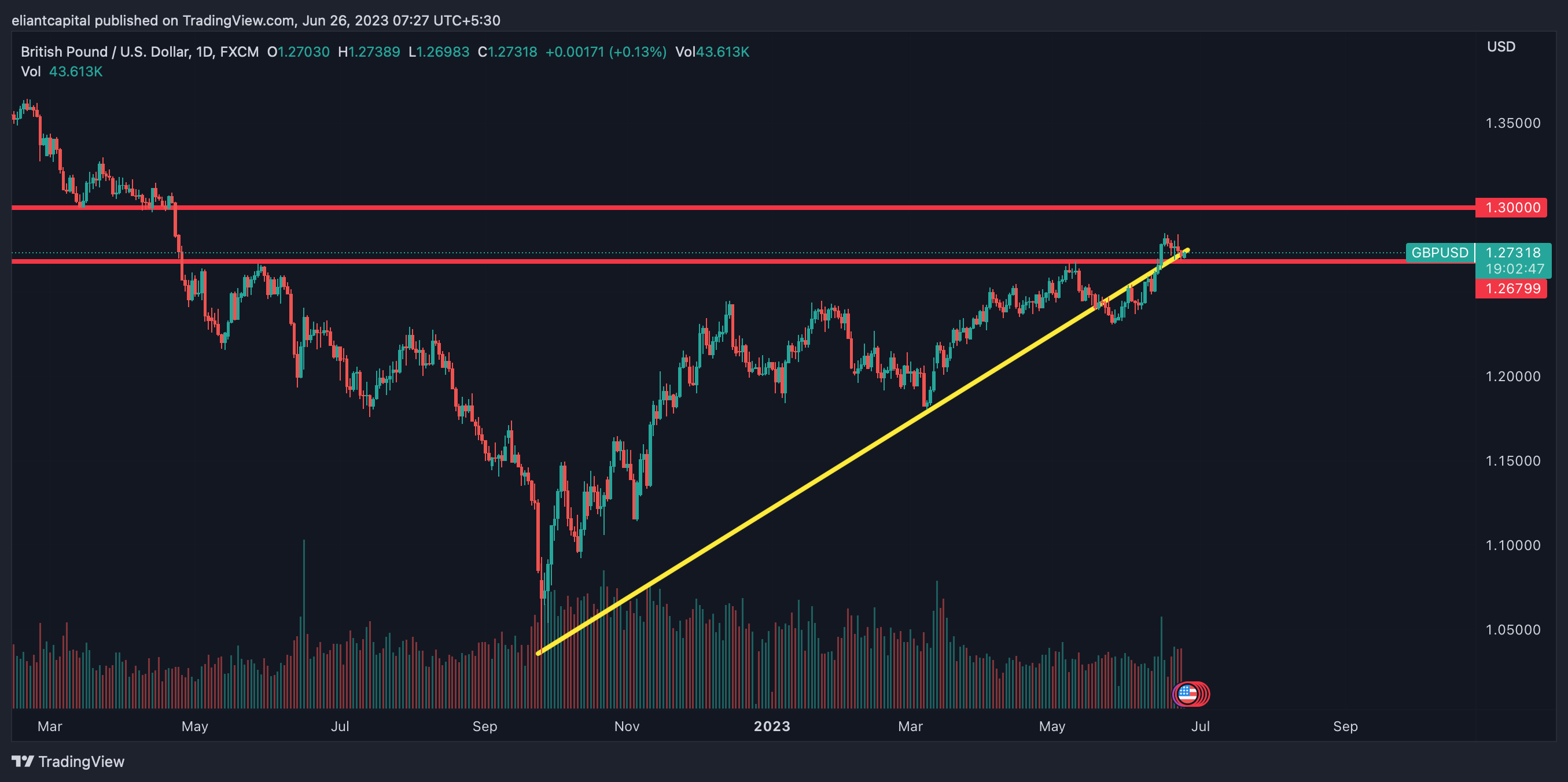Click the Nov label on time axis
The width and height of the screenshot is (1568, 782).
[627, 726]
